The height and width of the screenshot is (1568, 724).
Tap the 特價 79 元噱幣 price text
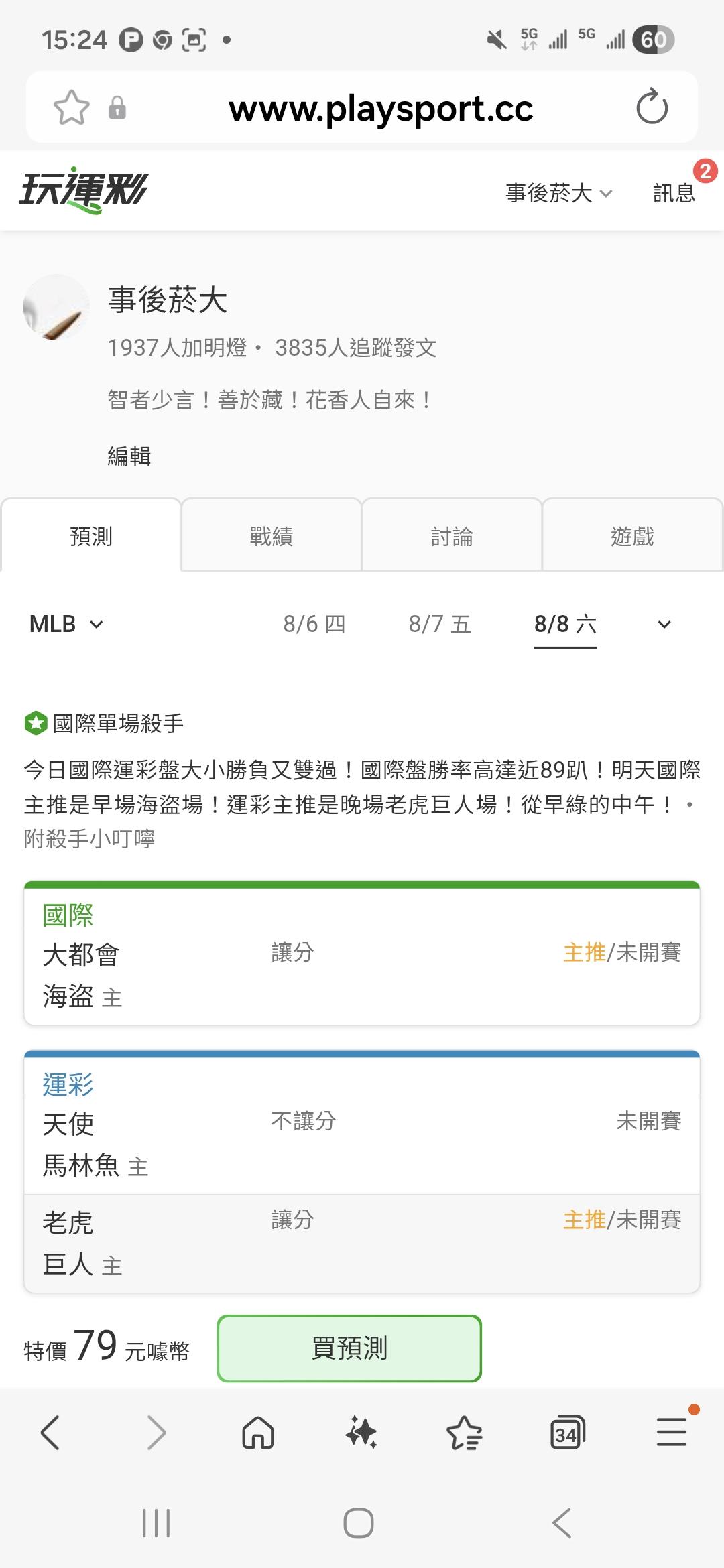(107, 1347)
